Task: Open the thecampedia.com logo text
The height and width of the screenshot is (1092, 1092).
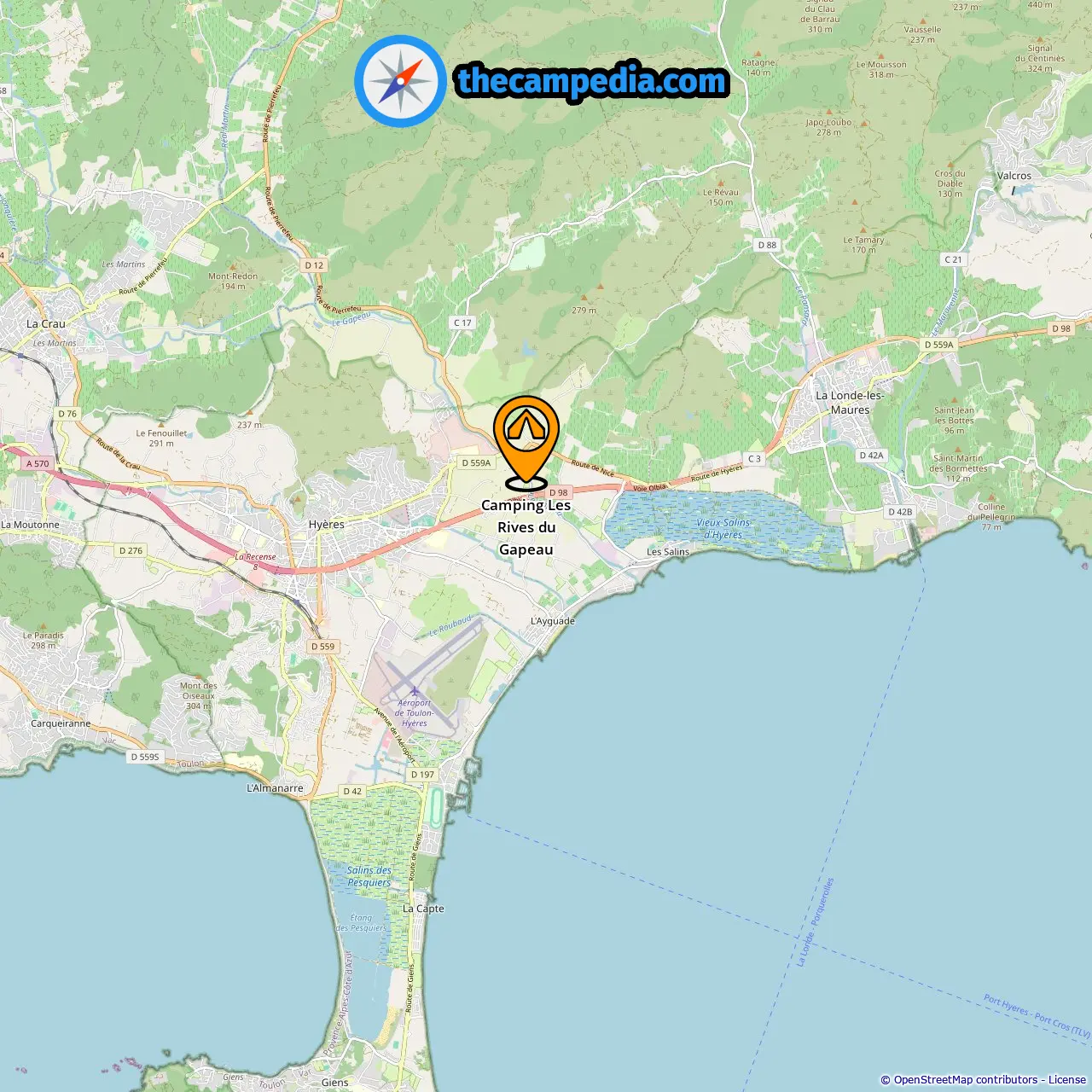Action: 591,81
